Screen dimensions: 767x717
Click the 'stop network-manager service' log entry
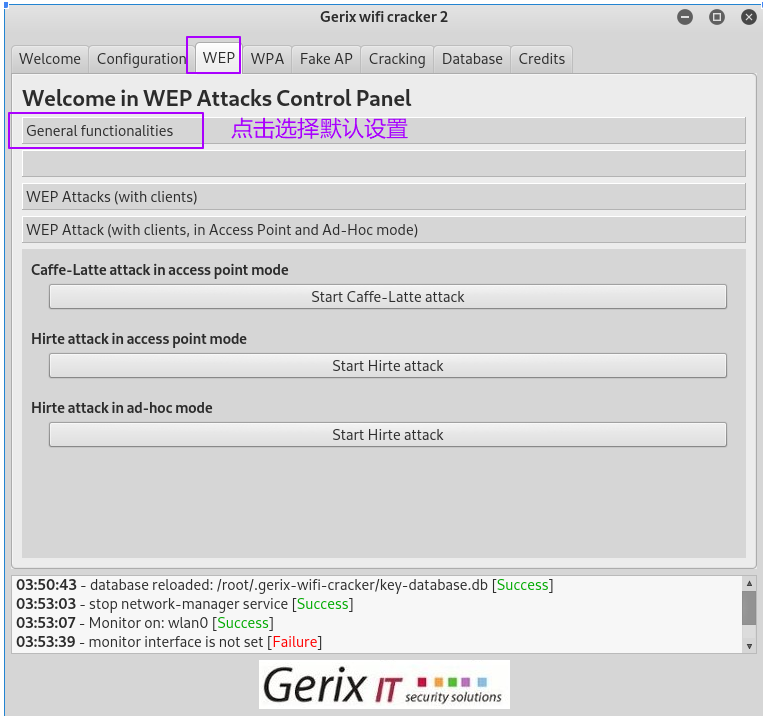click(x=184, y=604)
